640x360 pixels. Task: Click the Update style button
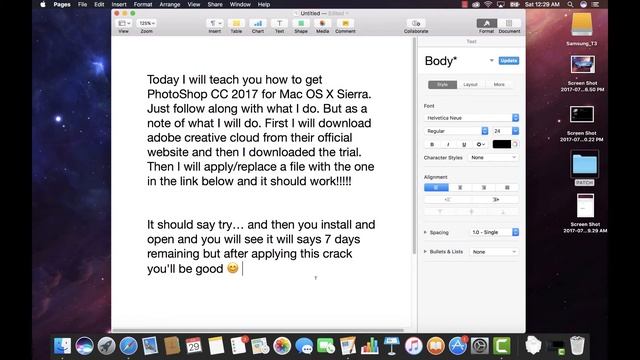tap(509, 60)
